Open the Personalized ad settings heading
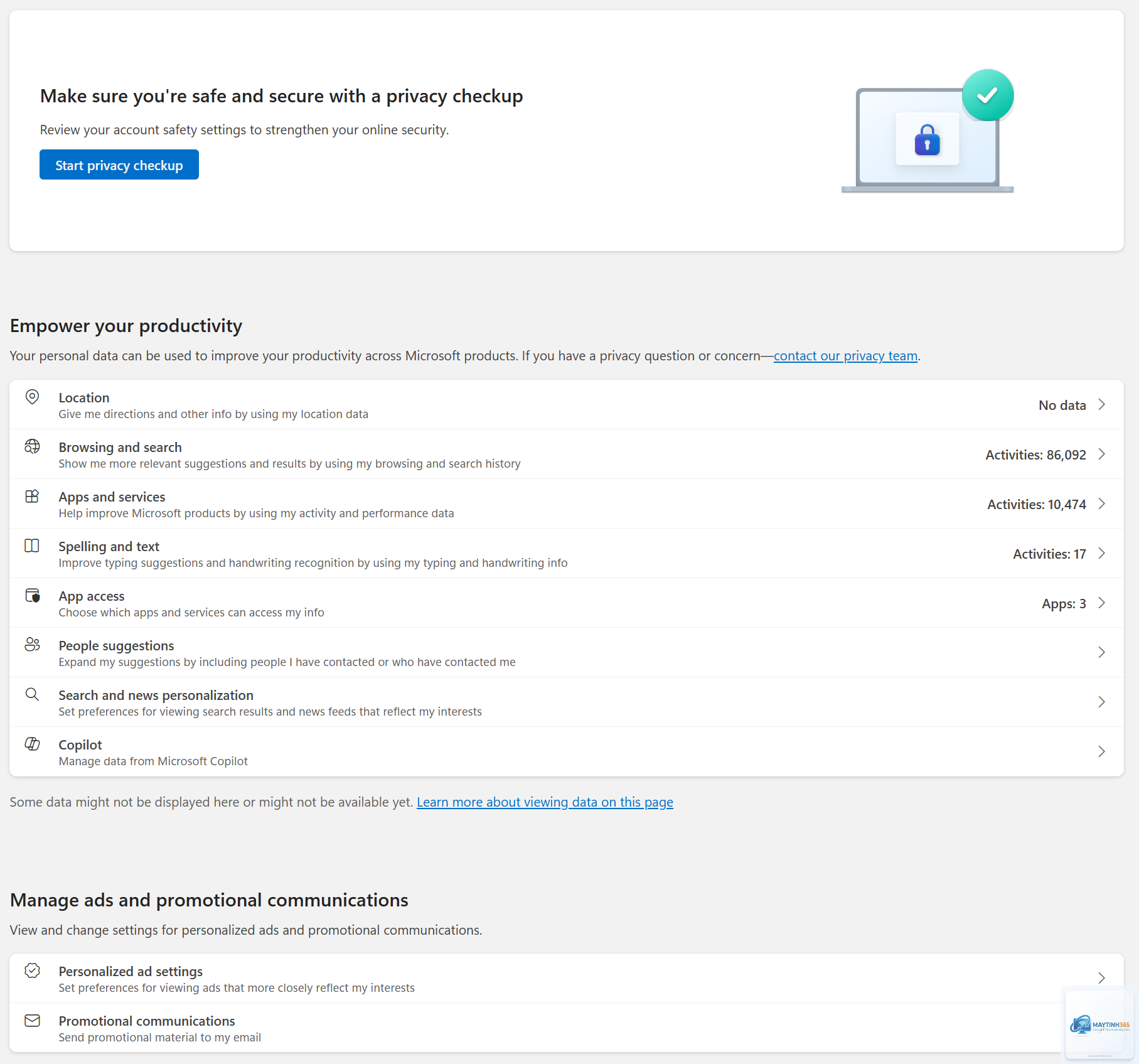 tap(131, 971)
